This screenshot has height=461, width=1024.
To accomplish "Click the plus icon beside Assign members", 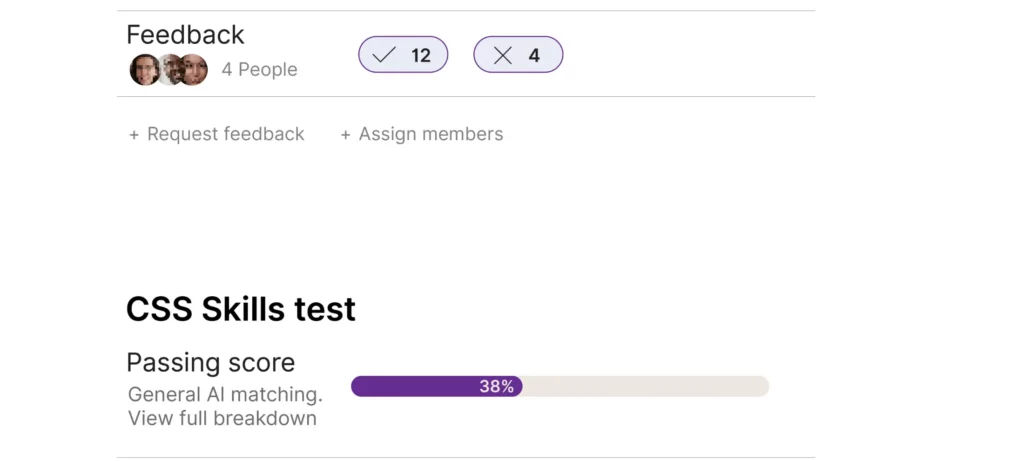I will (346, 135).
